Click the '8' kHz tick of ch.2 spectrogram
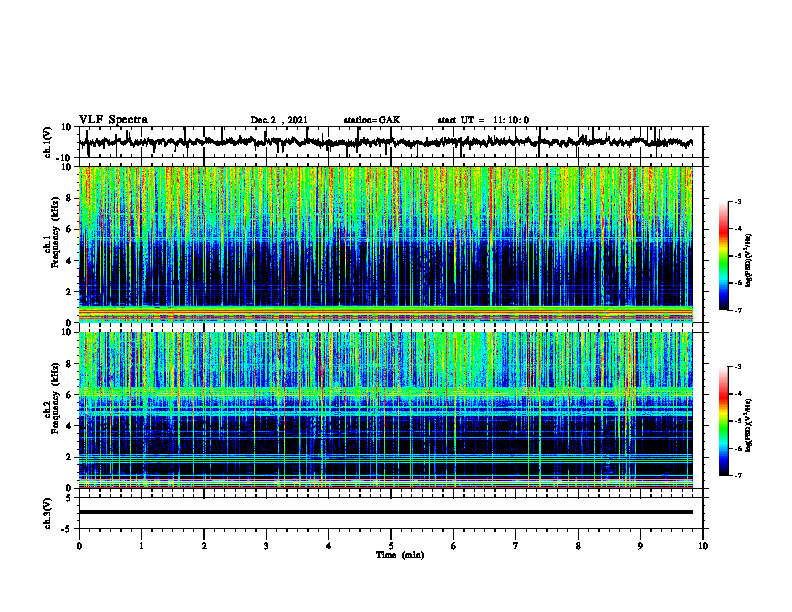The height and width of the screenshot is (612, 792). 69,364
